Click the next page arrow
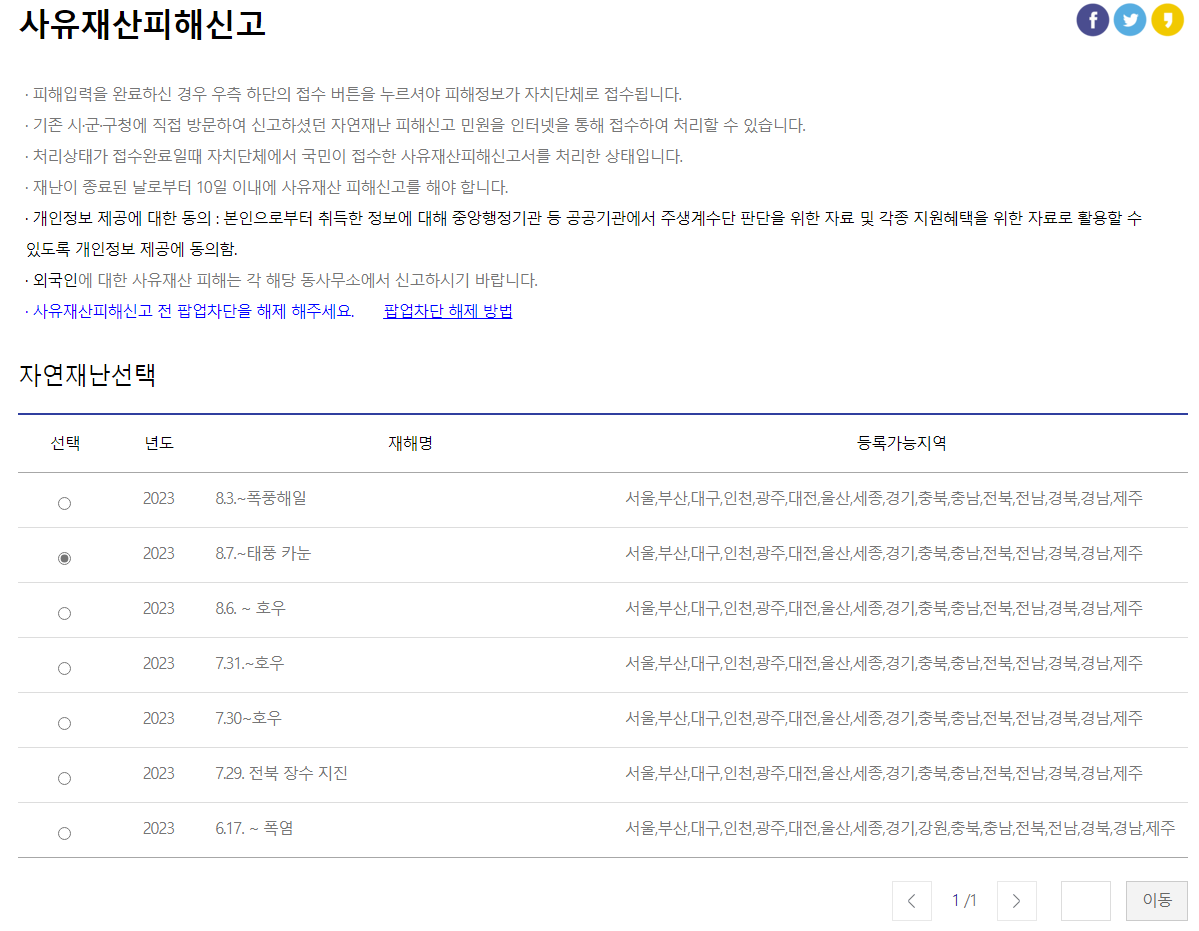 coord(1016,900)
